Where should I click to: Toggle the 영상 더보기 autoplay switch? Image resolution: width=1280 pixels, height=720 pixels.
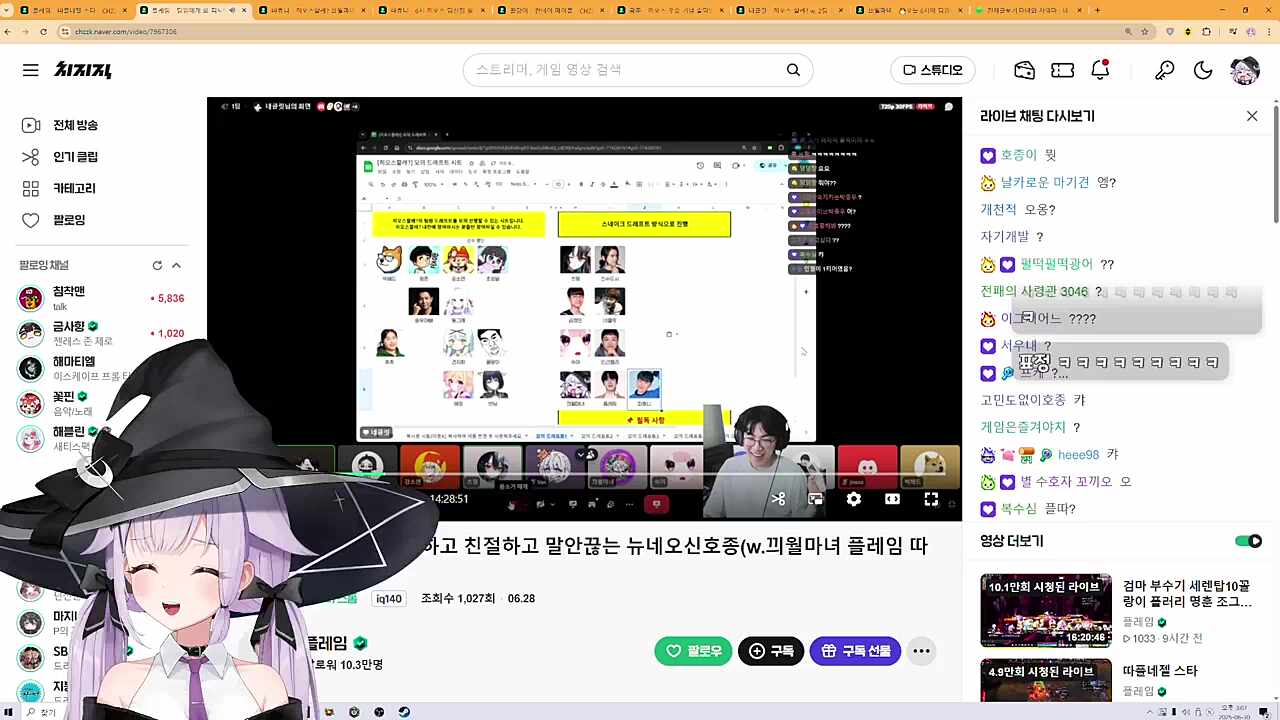point(1248,541)
